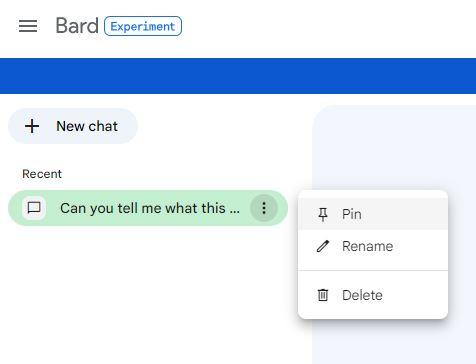Screen dimensions: 476x364
Task: Click the blue banner bar
Action: click(238, 76)
